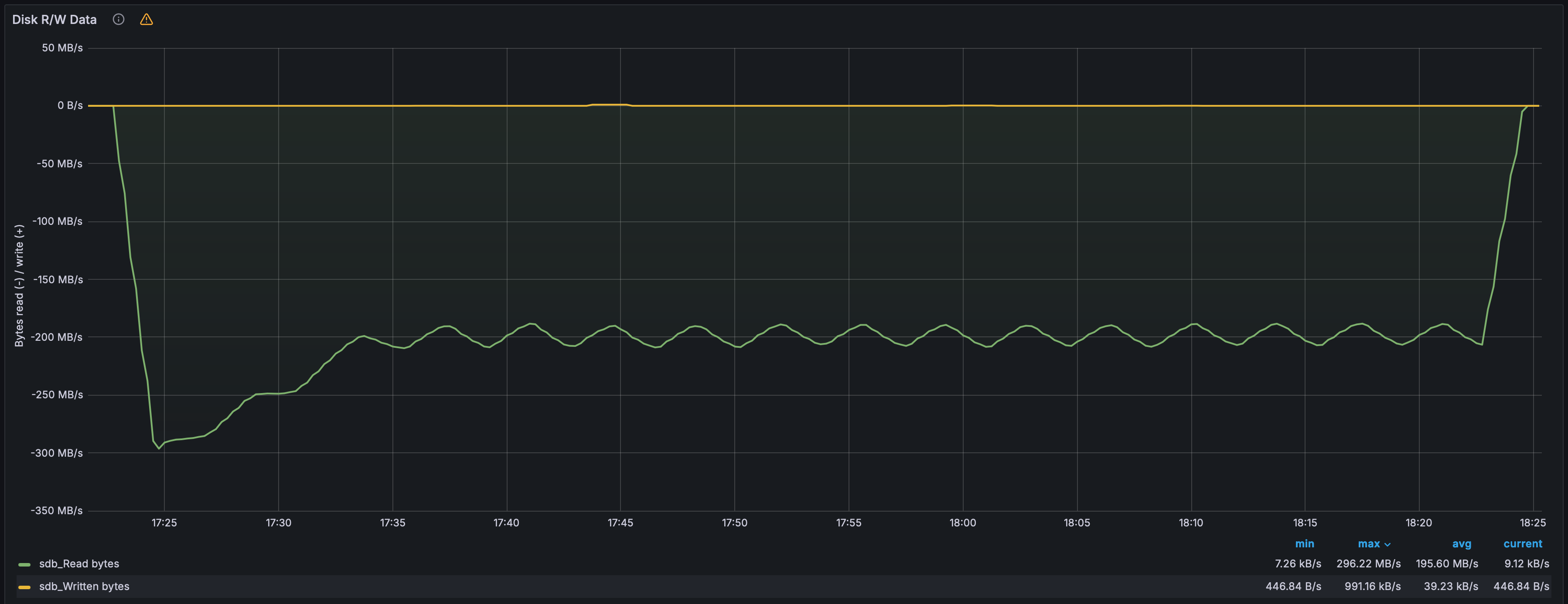Click the 296.22 MB/s max read value

click(x=1368, y=564)
